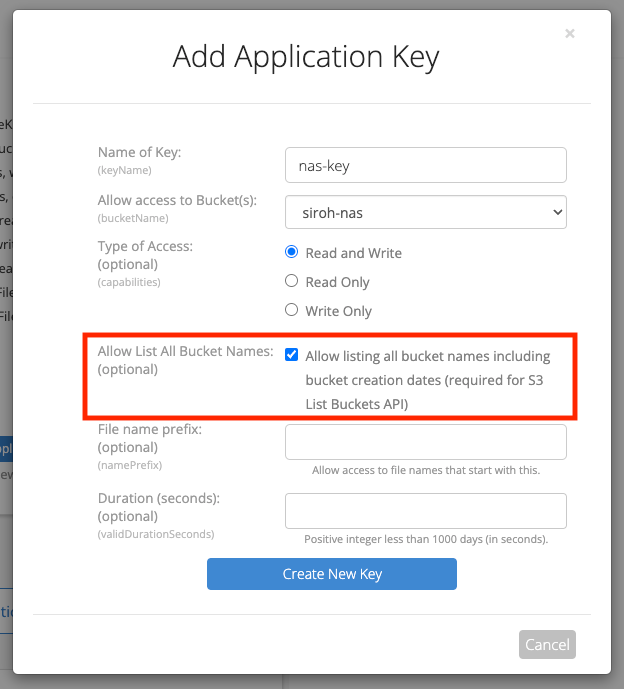The image size is (624, 689).
Task: Select the Read Only radio button
Action: click(x=292, y=281)
